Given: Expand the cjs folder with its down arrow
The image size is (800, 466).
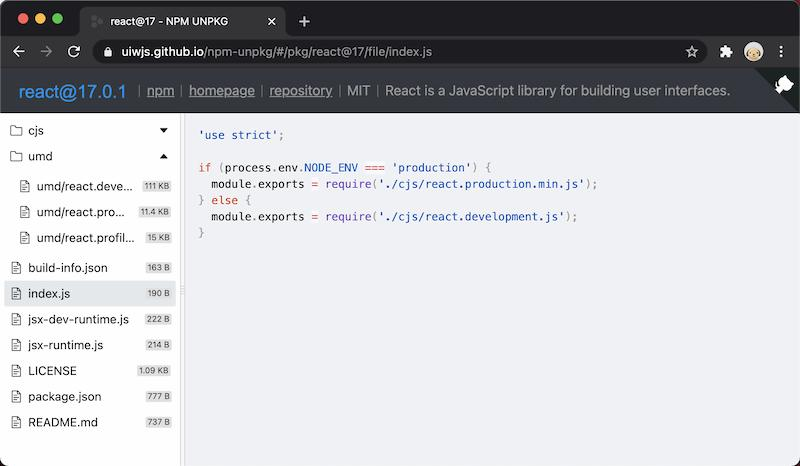Looking at the screenshot, I should [164, 131].
